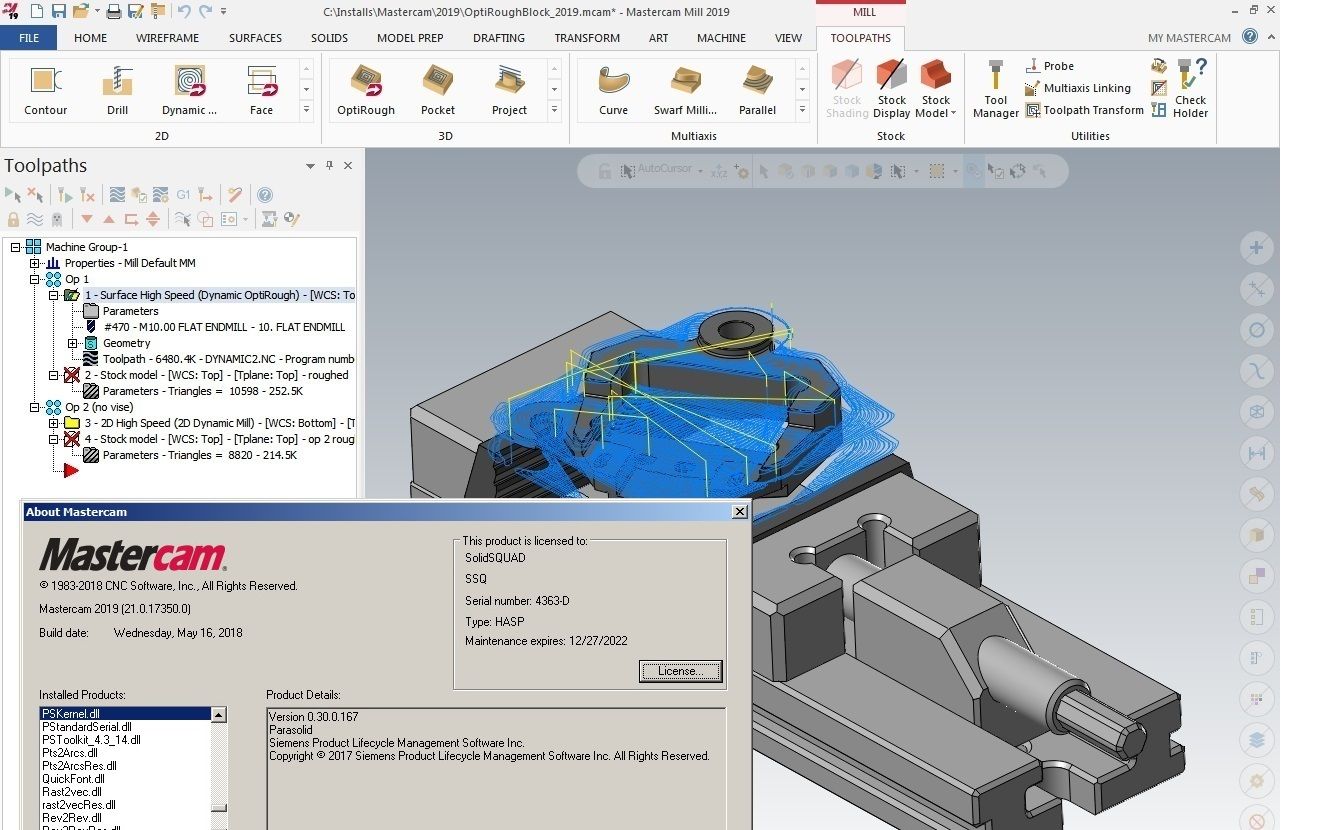The image size is (1328, 830).
Task: Open the Tool Manager
Action: [x=996, y=89]
